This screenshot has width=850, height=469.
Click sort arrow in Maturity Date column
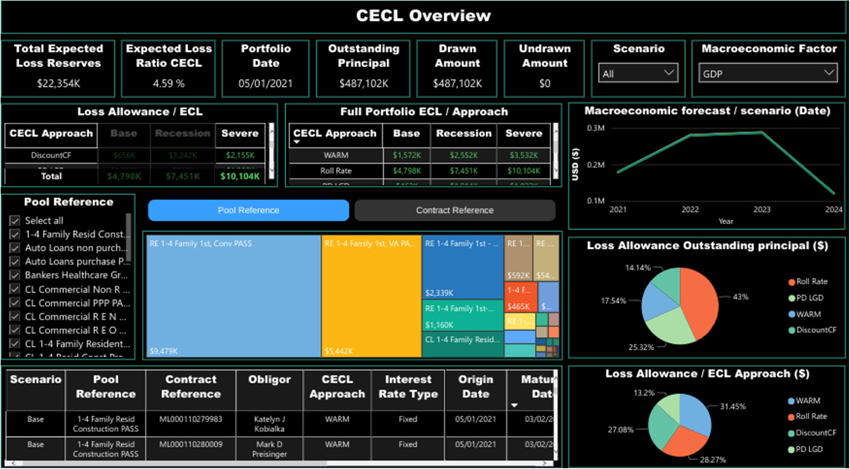[514, 405]
